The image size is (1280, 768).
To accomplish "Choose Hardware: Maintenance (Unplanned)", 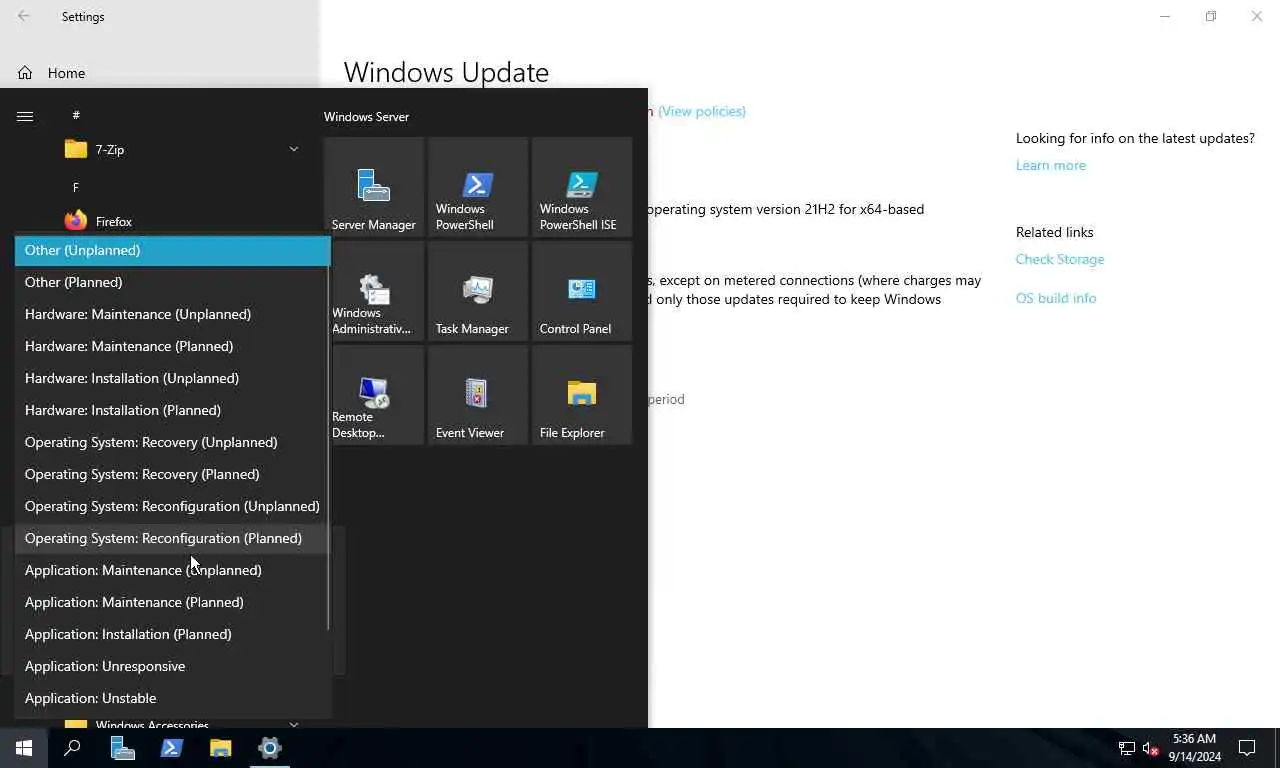I will [x=172, y=314].
